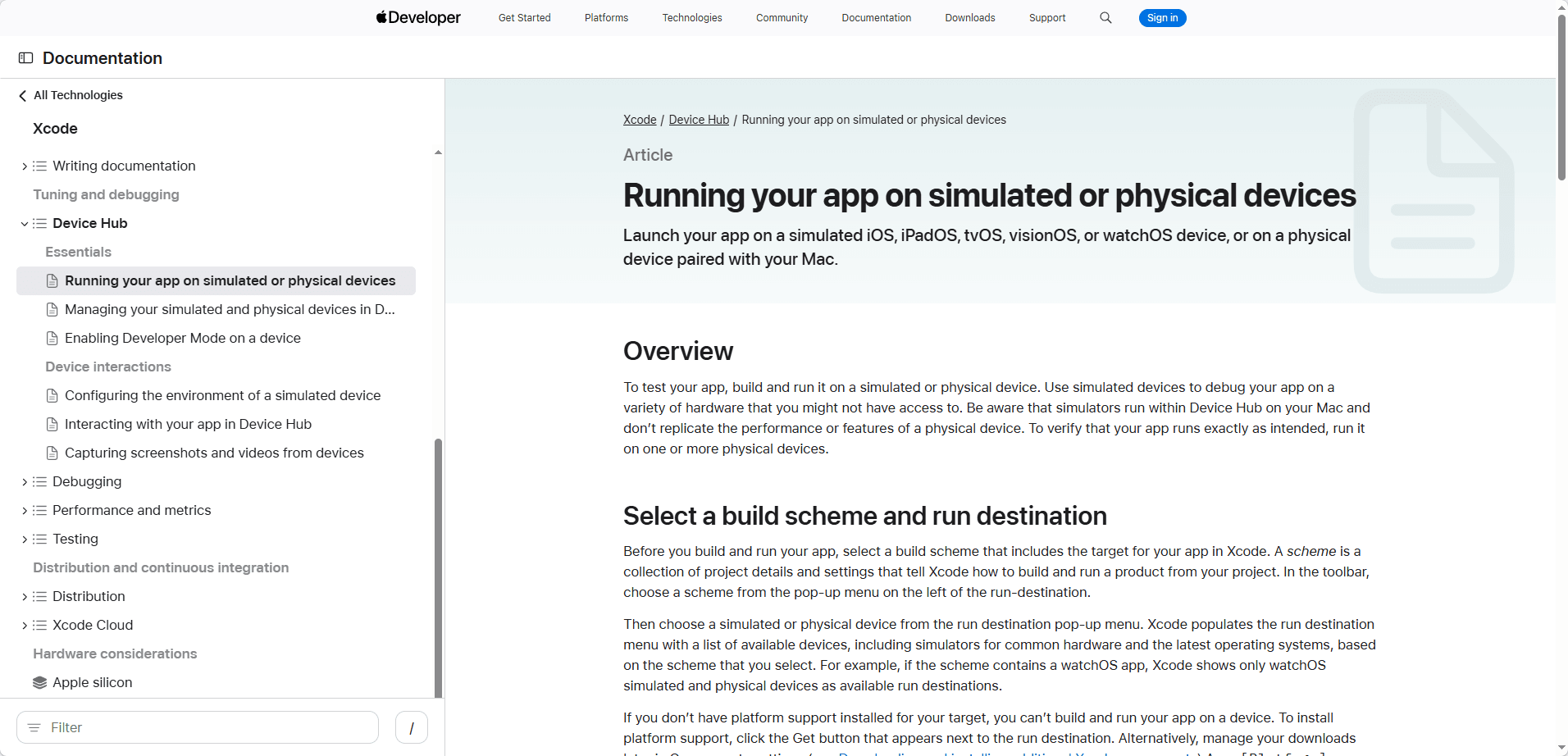Open Enabling Developer Mode on a device
Viewport: 1568px width, 756px height.
point(183,338)
